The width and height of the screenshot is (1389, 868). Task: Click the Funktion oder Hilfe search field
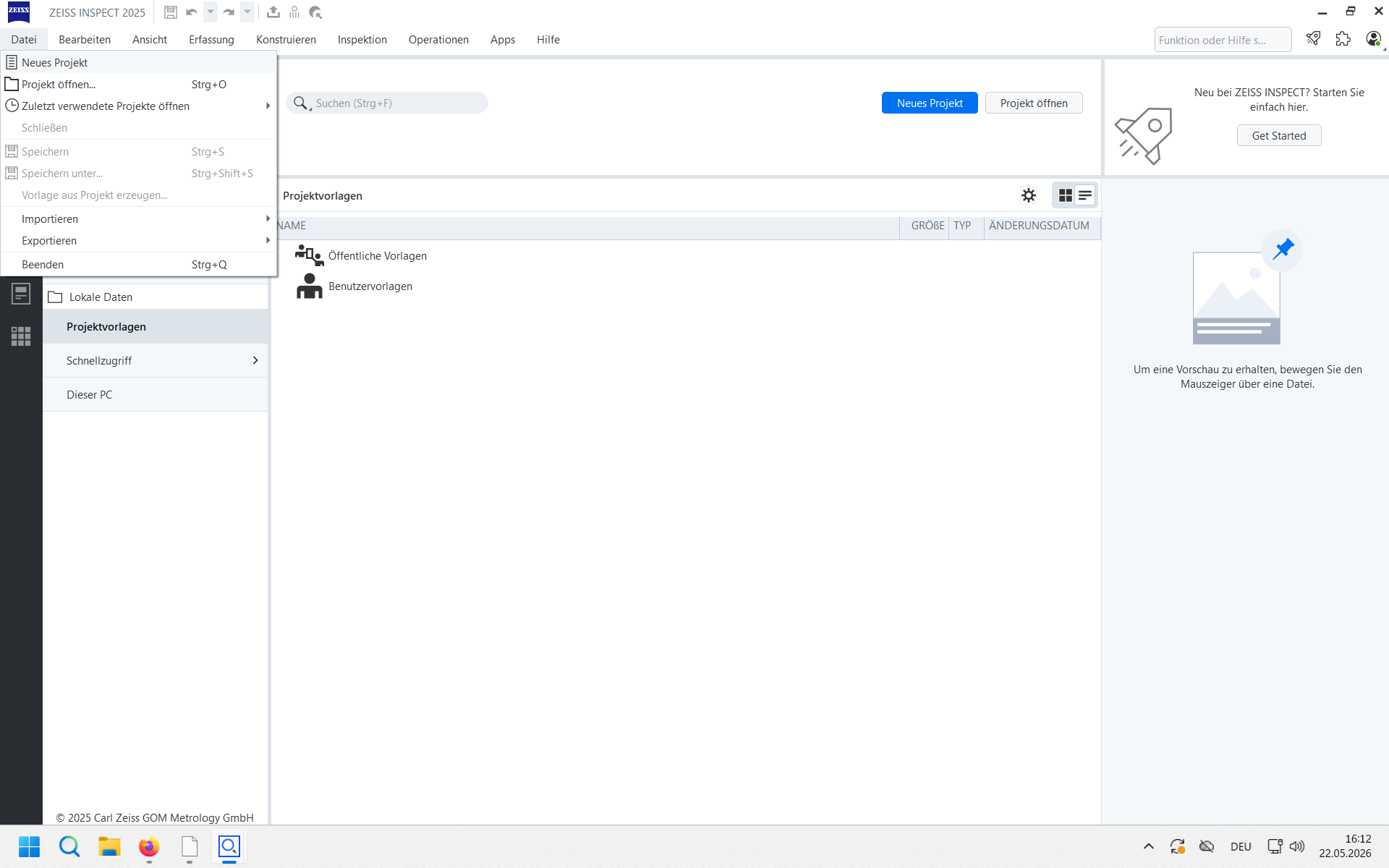point(1223,40)
